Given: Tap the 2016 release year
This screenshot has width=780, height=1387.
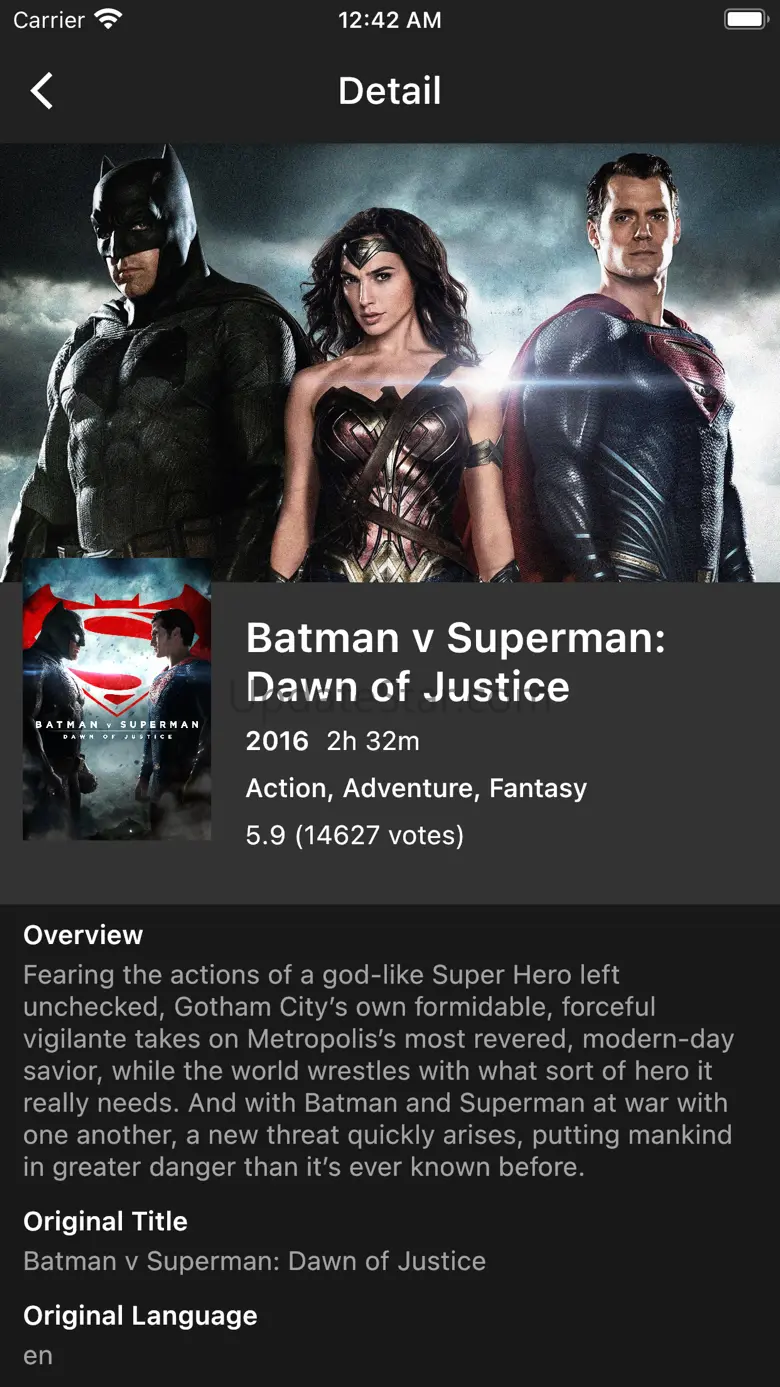Looking at the screenshot, I should pyautogui.click(x=277, y=741).
